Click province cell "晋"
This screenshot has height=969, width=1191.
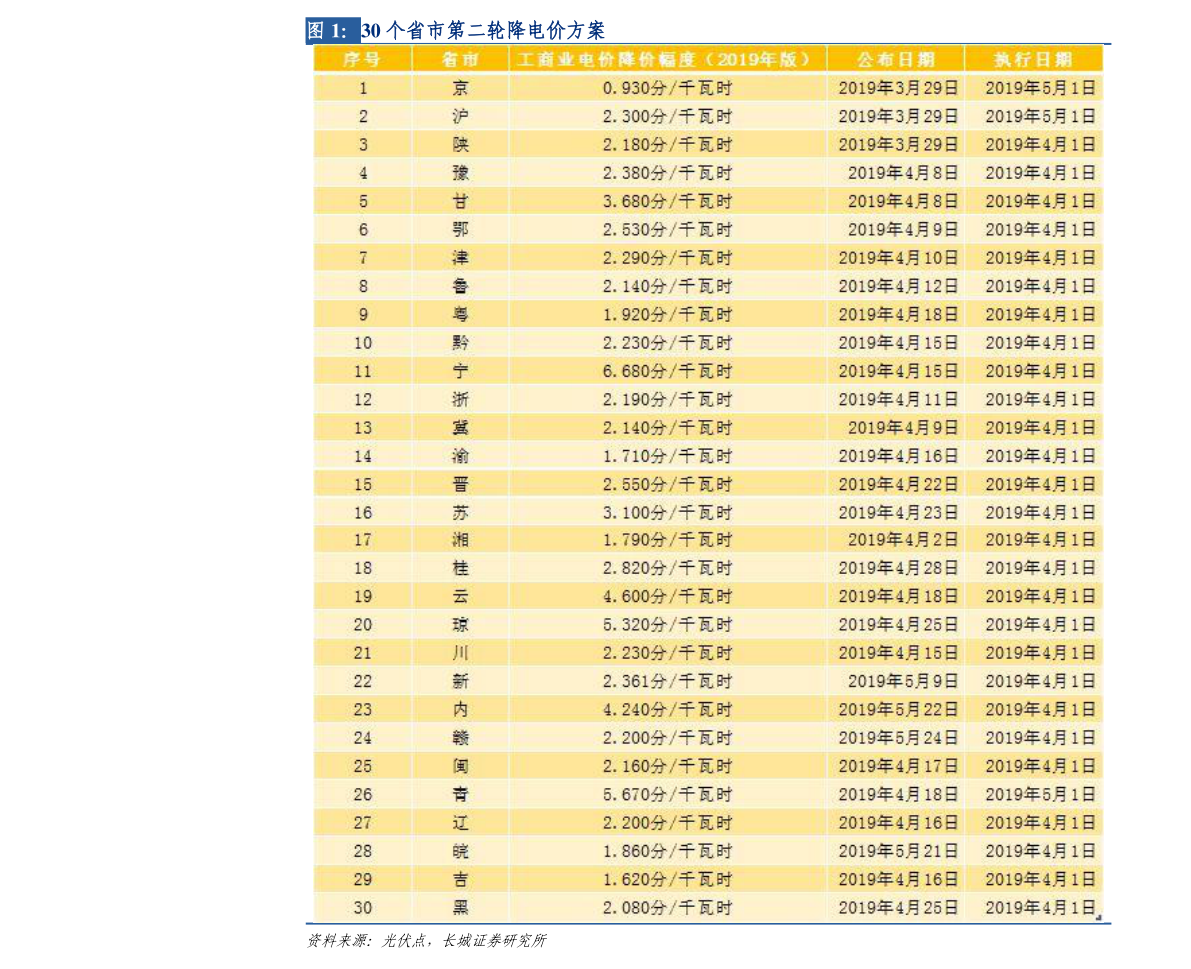[x=460, y=484]
